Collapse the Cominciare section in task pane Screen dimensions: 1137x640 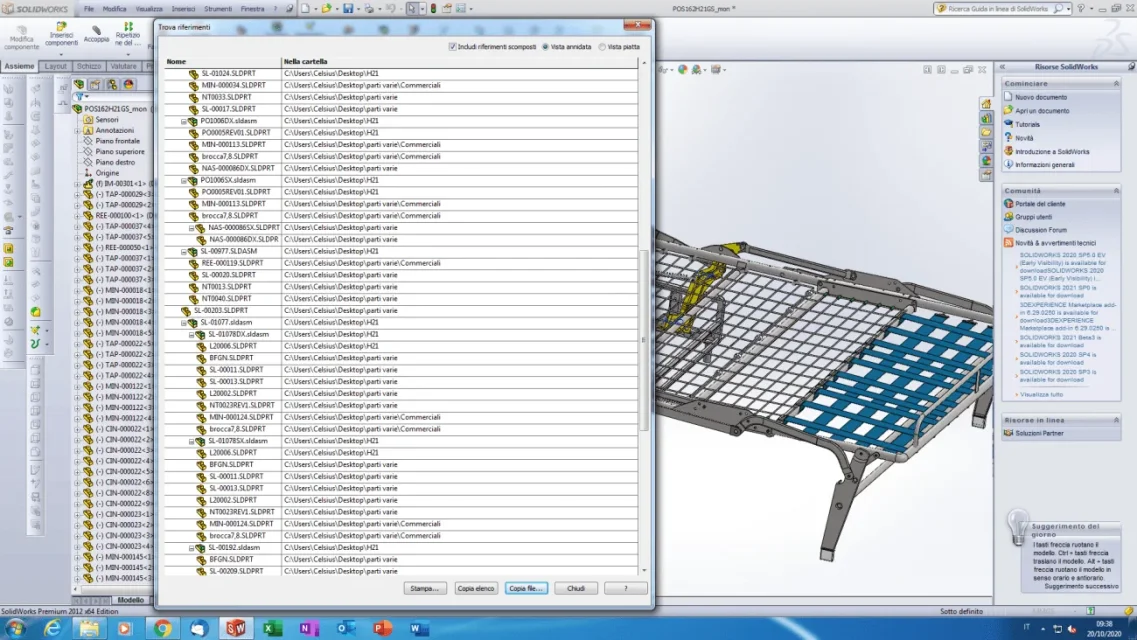tap(1116, 83)
